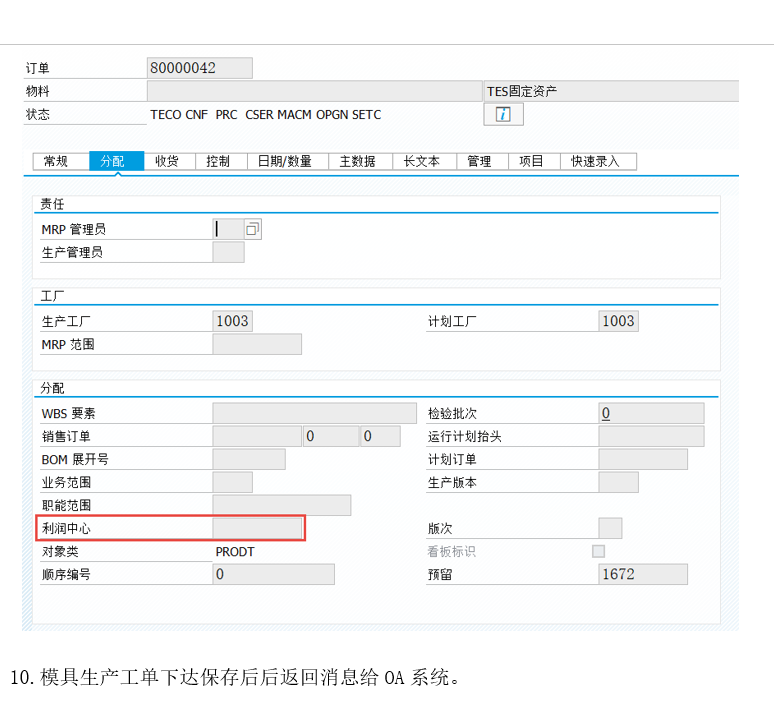Click the 责任 section header
The image size is (774, 720).
(x=52, y=204)
